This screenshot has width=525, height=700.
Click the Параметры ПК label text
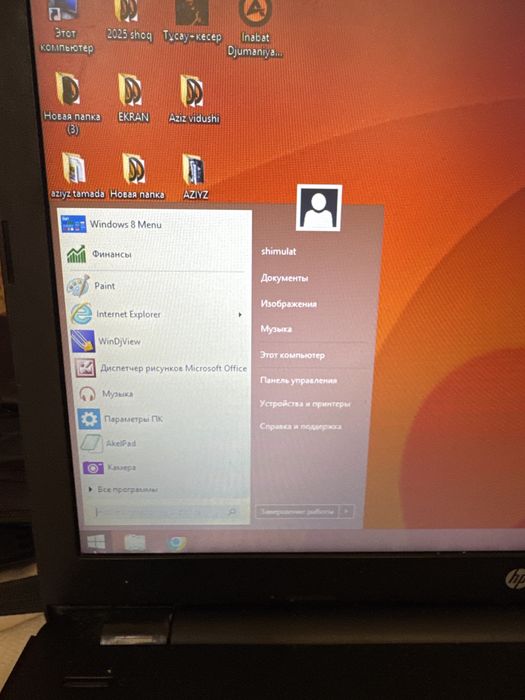coord(133,419)
